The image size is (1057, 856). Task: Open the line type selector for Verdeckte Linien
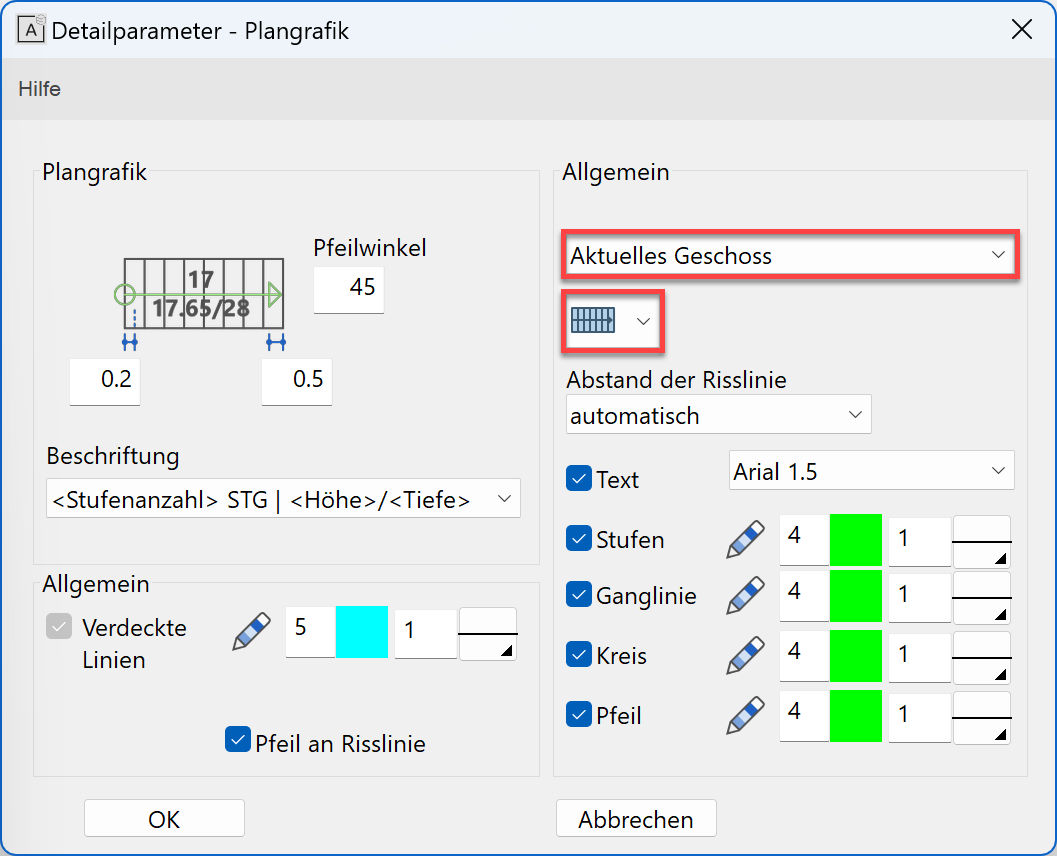[487, 633]
